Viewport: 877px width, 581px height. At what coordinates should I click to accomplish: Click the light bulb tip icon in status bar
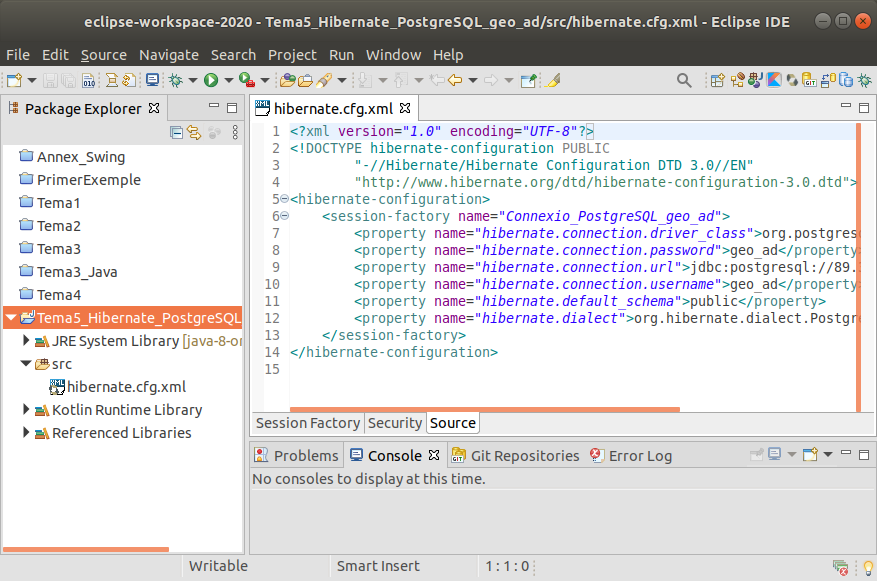(867, 567)
